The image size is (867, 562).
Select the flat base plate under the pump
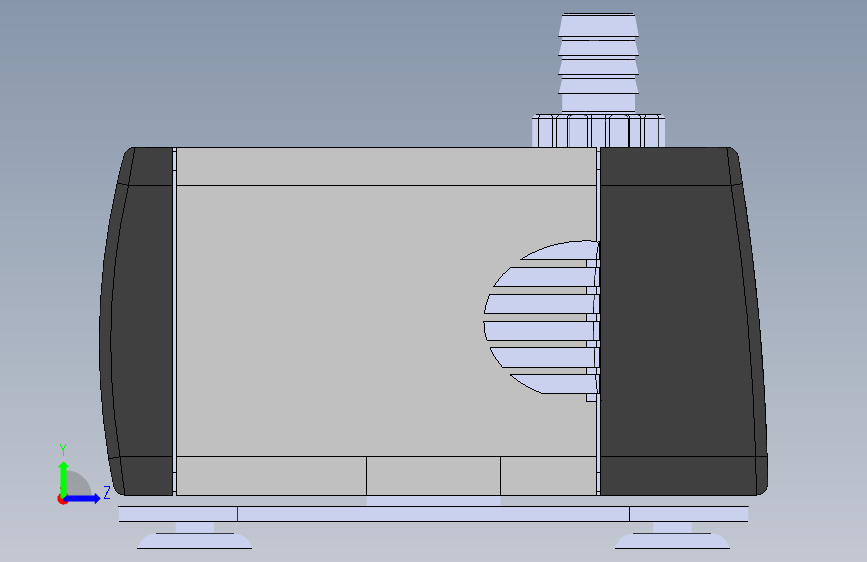(x=434, y=514)
